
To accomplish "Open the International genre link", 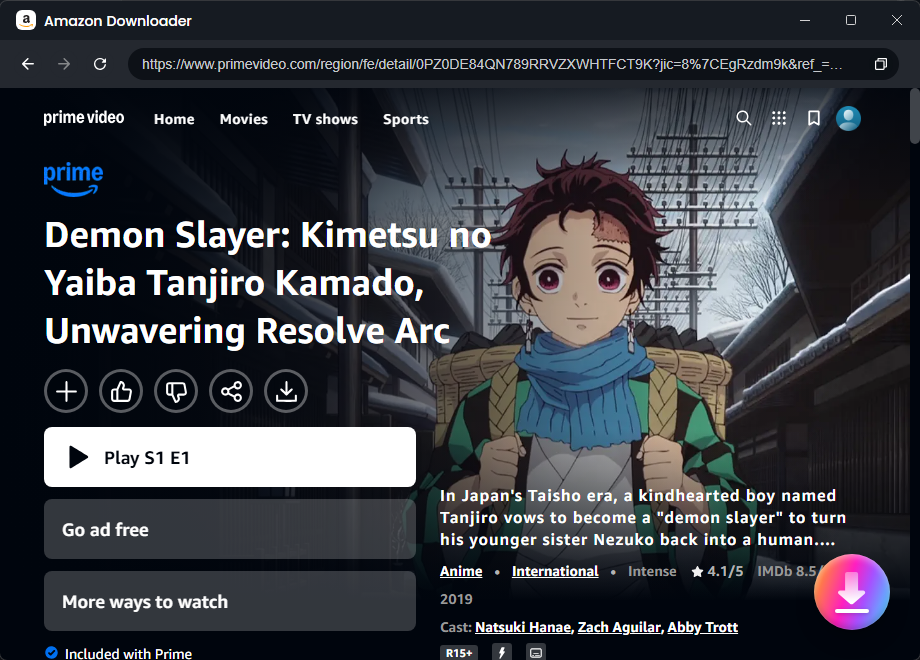I will pos(555,571).
